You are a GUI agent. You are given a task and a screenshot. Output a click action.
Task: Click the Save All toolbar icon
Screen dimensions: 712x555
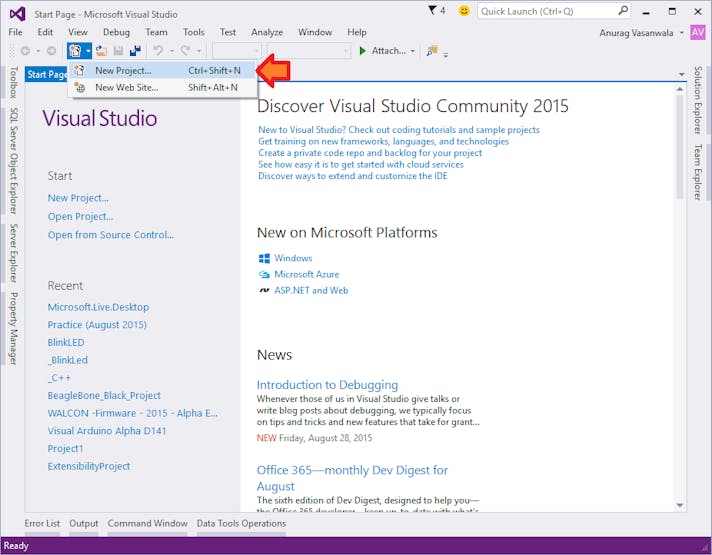click(x=134, y=51)
